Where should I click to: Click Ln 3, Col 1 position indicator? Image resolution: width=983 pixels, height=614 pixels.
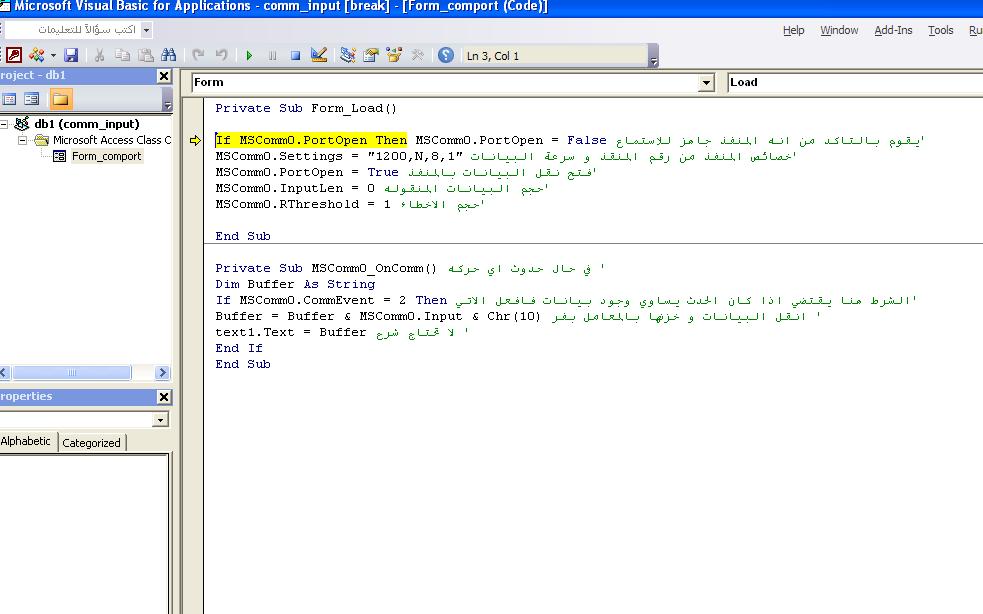[x=493, y=56]
